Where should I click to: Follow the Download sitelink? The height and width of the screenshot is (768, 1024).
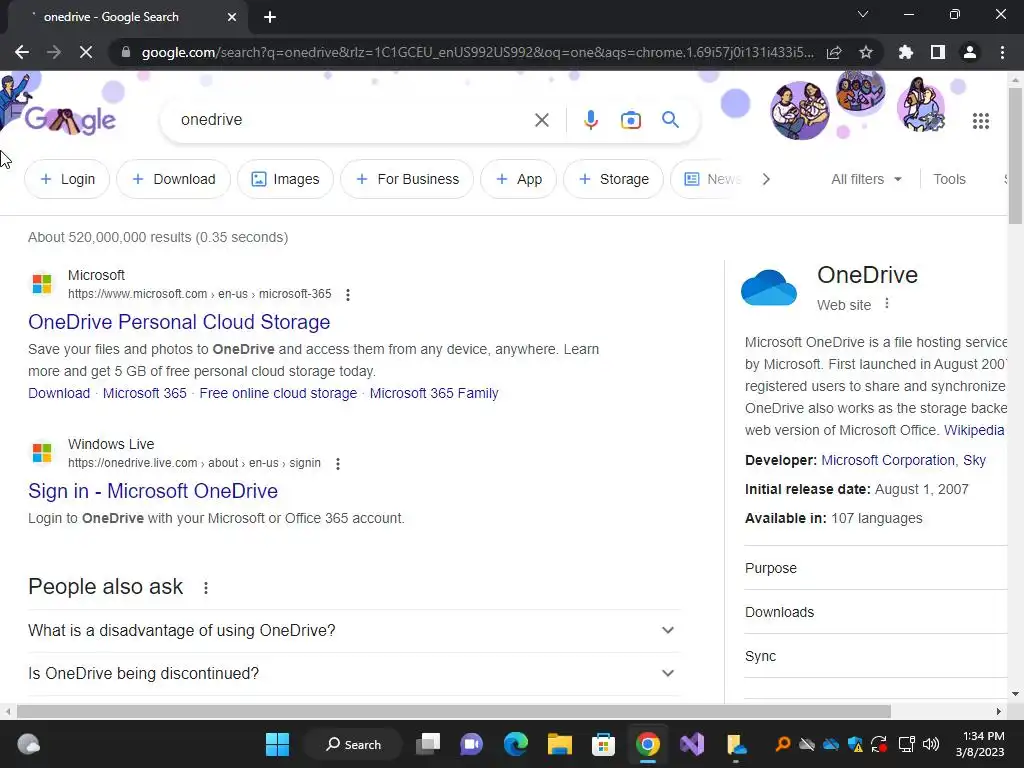tap(59, 393)
